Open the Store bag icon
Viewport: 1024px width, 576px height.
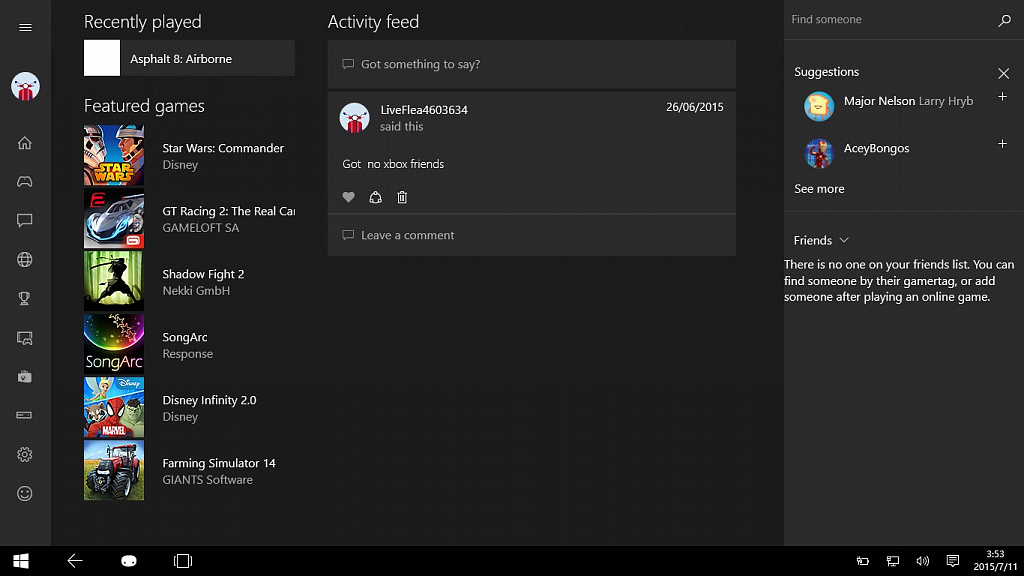click(x=25, y=376)
